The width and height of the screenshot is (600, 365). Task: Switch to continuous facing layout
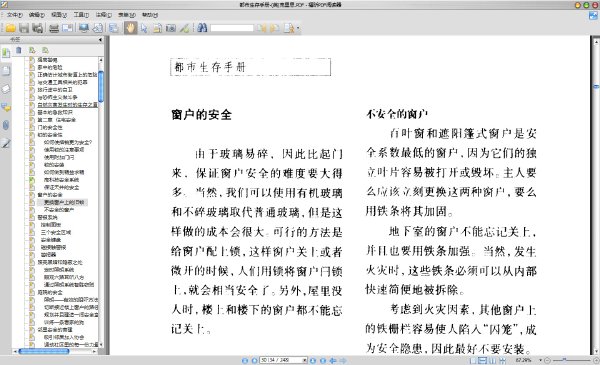[502, 360]
